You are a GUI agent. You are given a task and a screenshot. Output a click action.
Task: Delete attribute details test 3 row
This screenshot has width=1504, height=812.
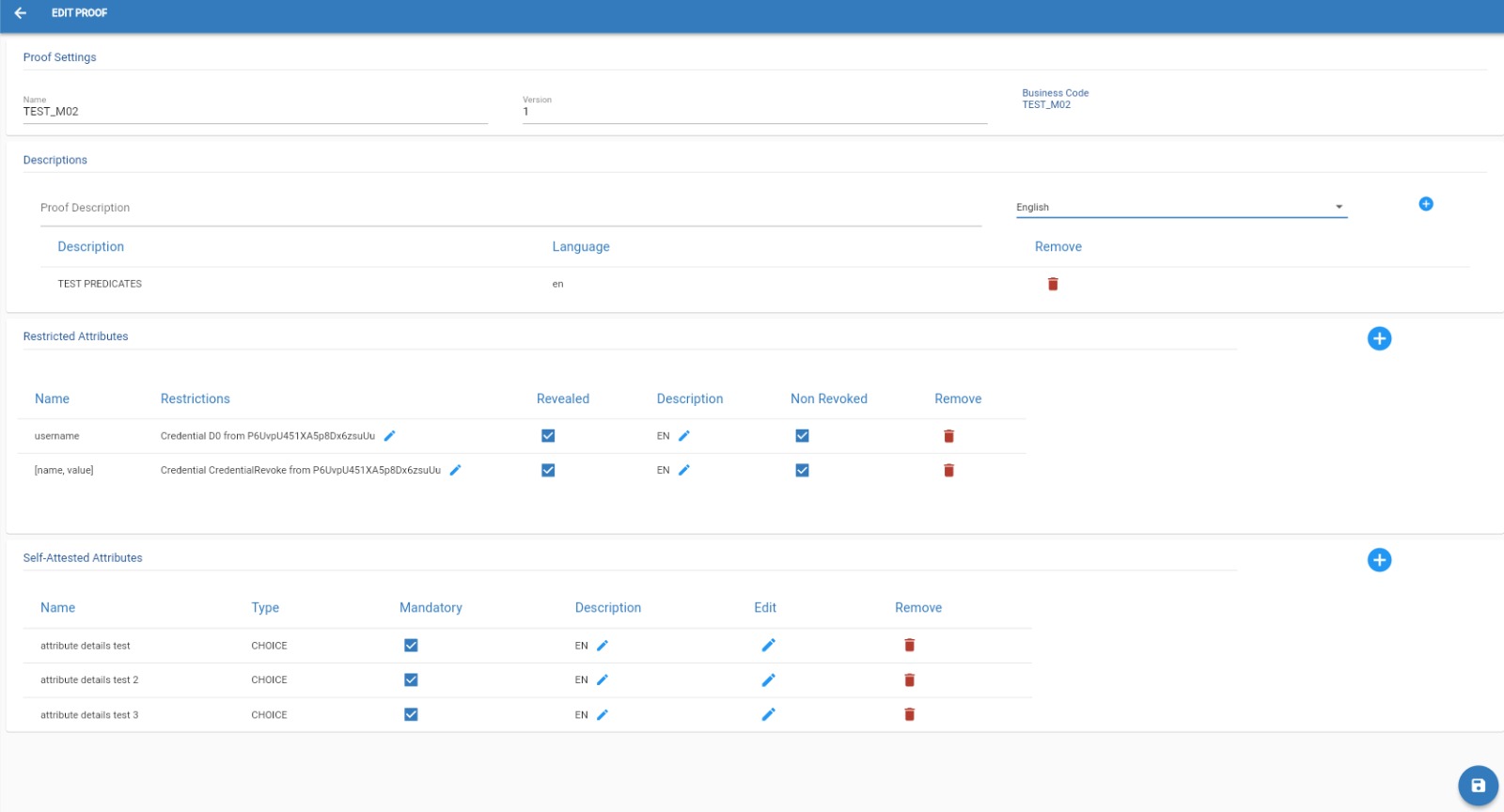(909, 714)
